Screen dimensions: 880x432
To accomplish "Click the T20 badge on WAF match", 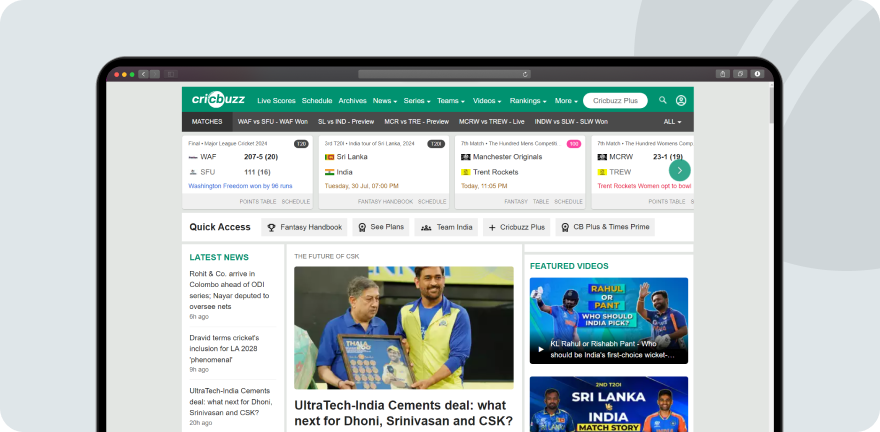I will point(301,144).
